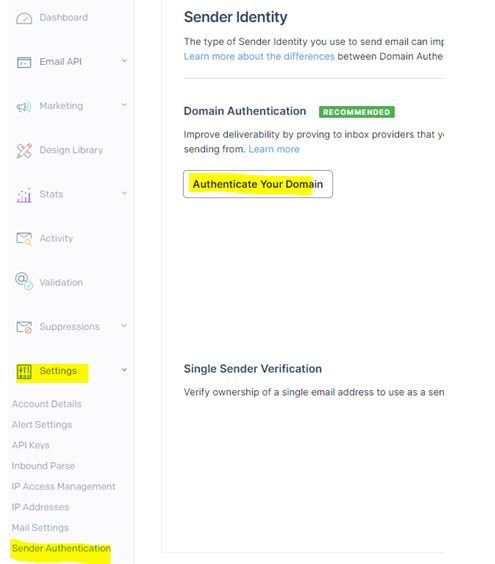
Task: Open Mail Settings submenu item
Action: coord(40,528)
